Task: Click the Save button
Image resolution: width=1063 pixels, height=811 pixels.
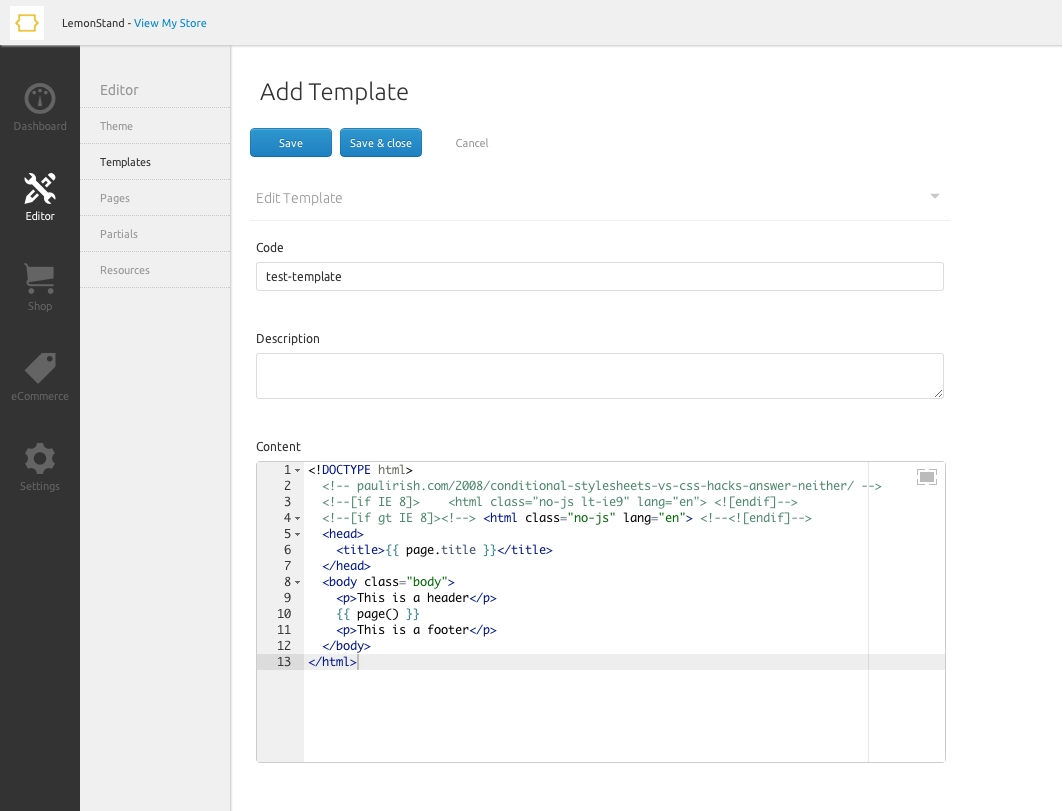Action: [291, 142]
